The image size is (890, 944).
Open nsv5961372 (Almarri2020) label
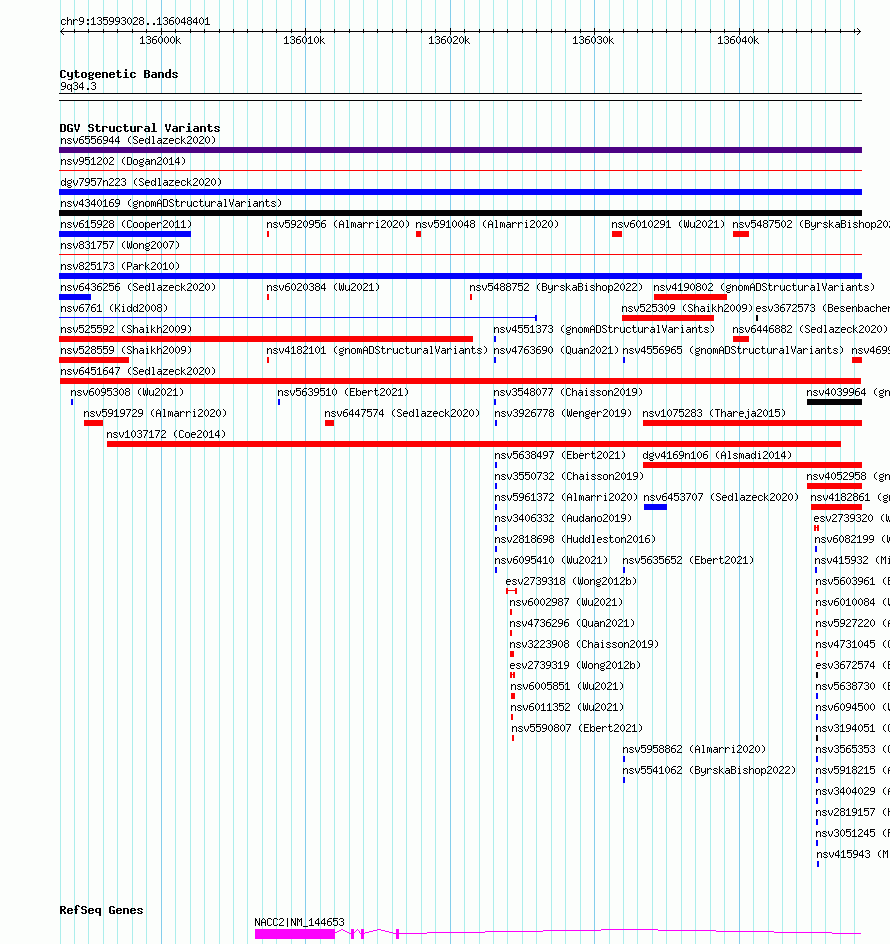click(567, 497)
